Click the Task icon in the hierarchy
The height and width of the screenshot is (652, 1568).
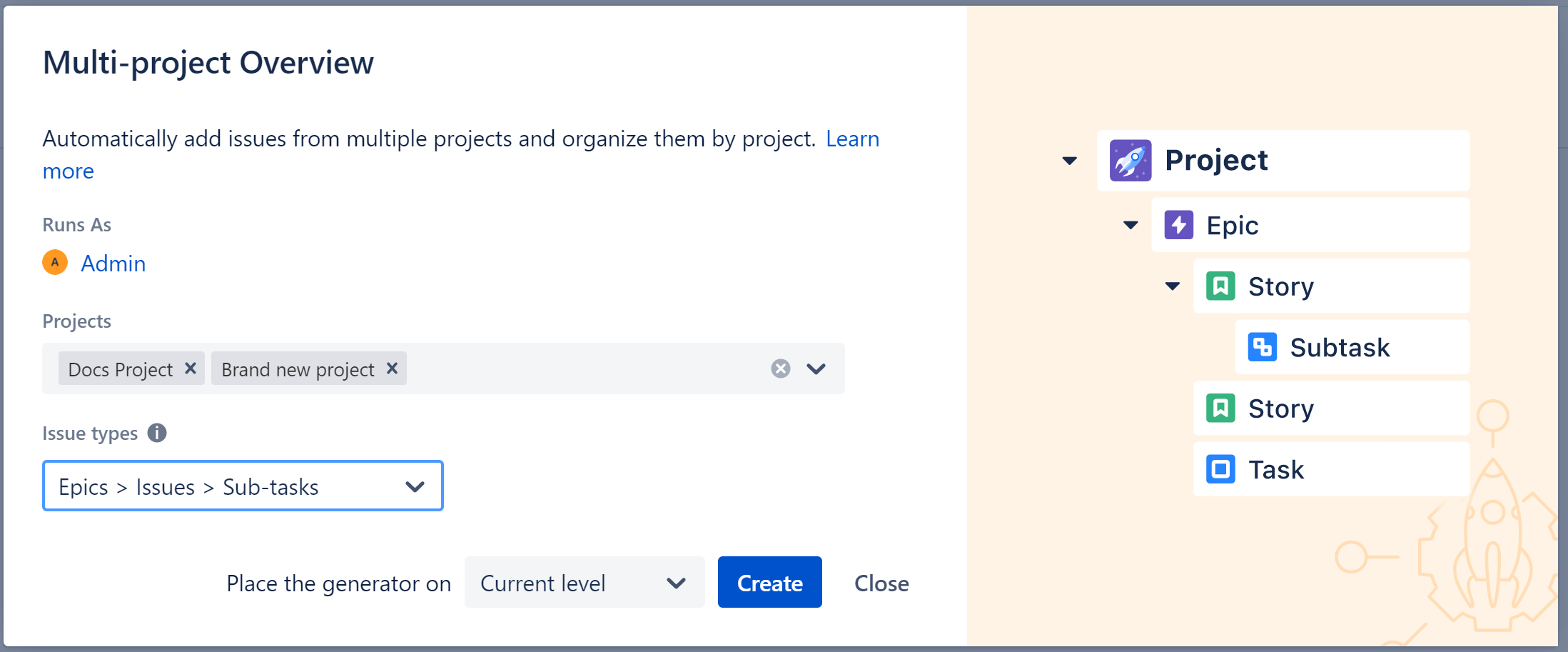point(1222,469)
